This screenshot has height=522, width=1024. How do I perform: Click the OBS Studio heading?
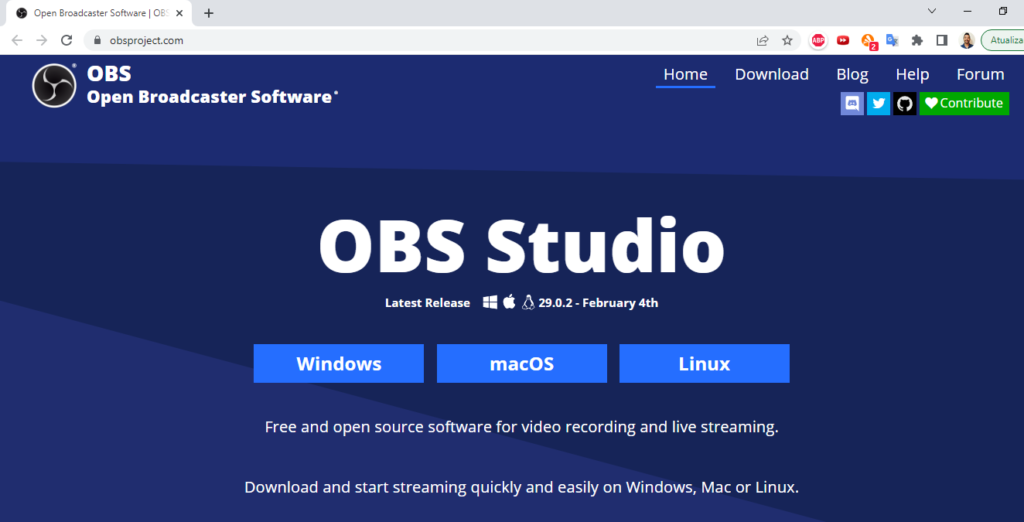coord(522,246)
